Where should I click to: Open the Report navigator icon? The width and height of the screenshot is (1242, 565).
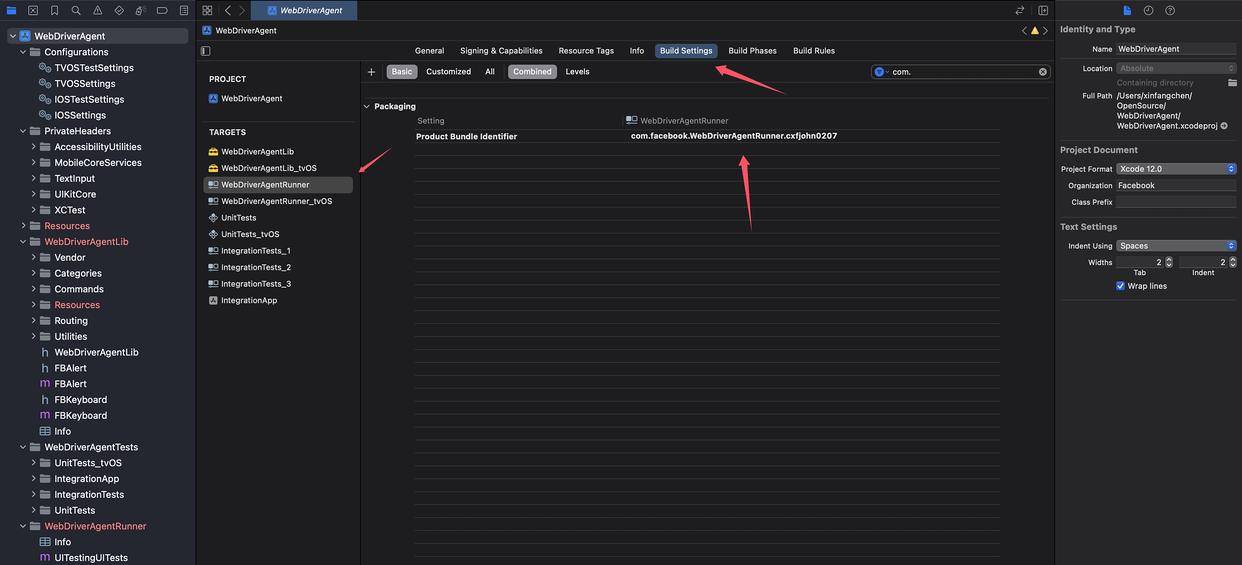[x=183, y=10]
